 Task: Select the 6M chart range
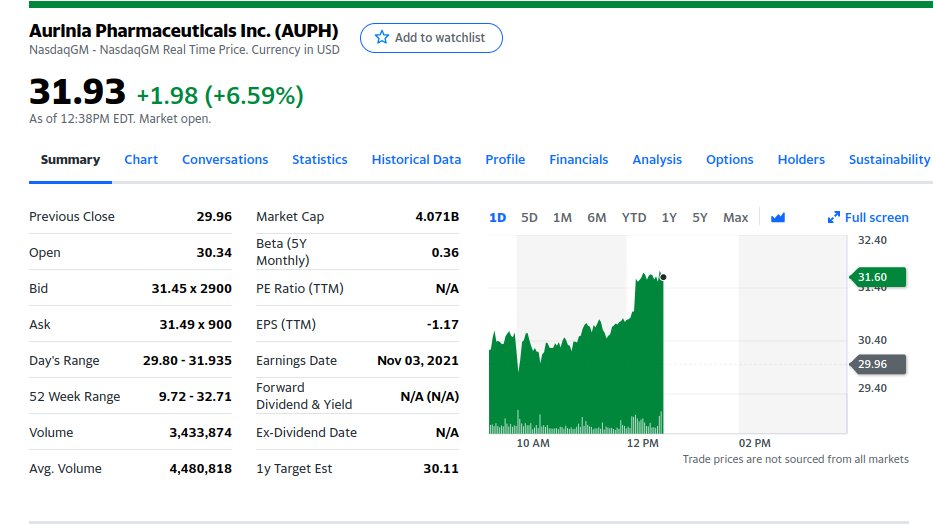tap(597, 218)
